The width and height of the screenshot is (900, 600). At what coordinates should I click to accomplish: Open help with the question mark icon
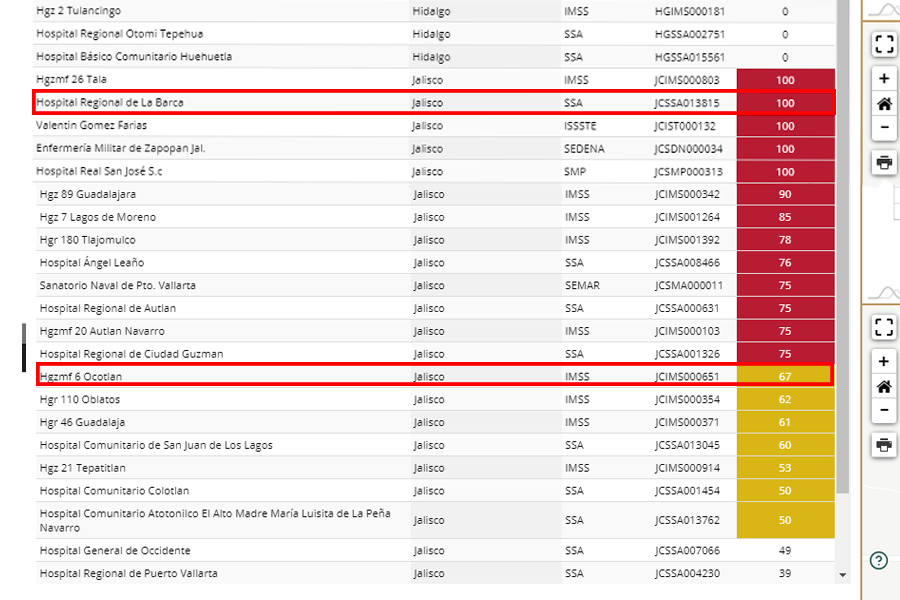(879, 560)
